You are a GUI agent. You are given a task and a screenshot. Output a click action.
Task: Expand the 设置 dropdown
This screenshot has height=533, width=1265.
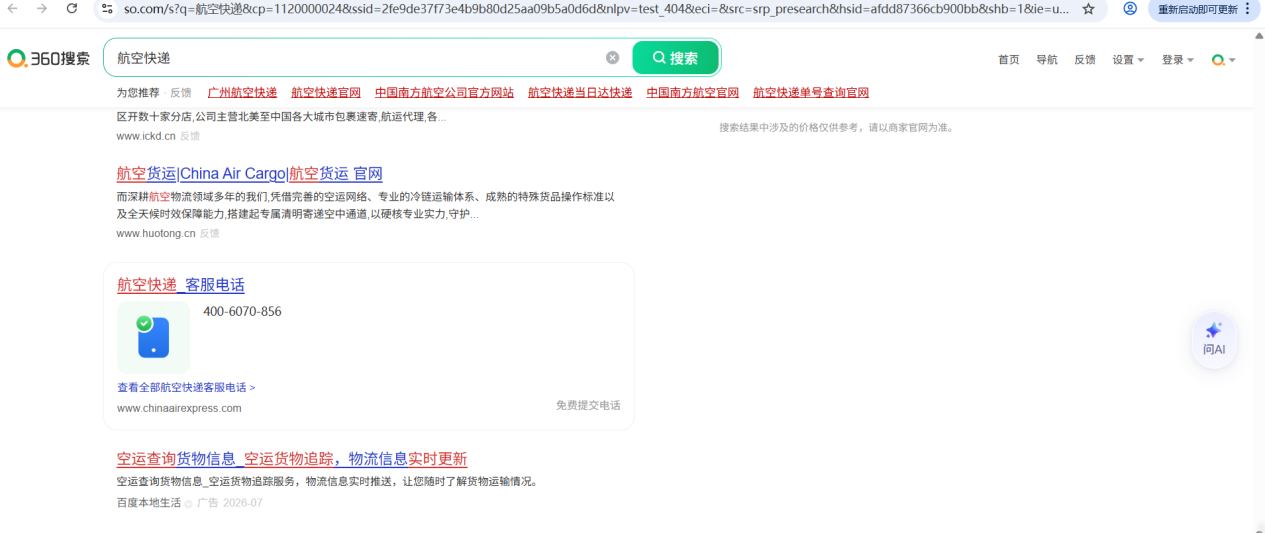1129,60
